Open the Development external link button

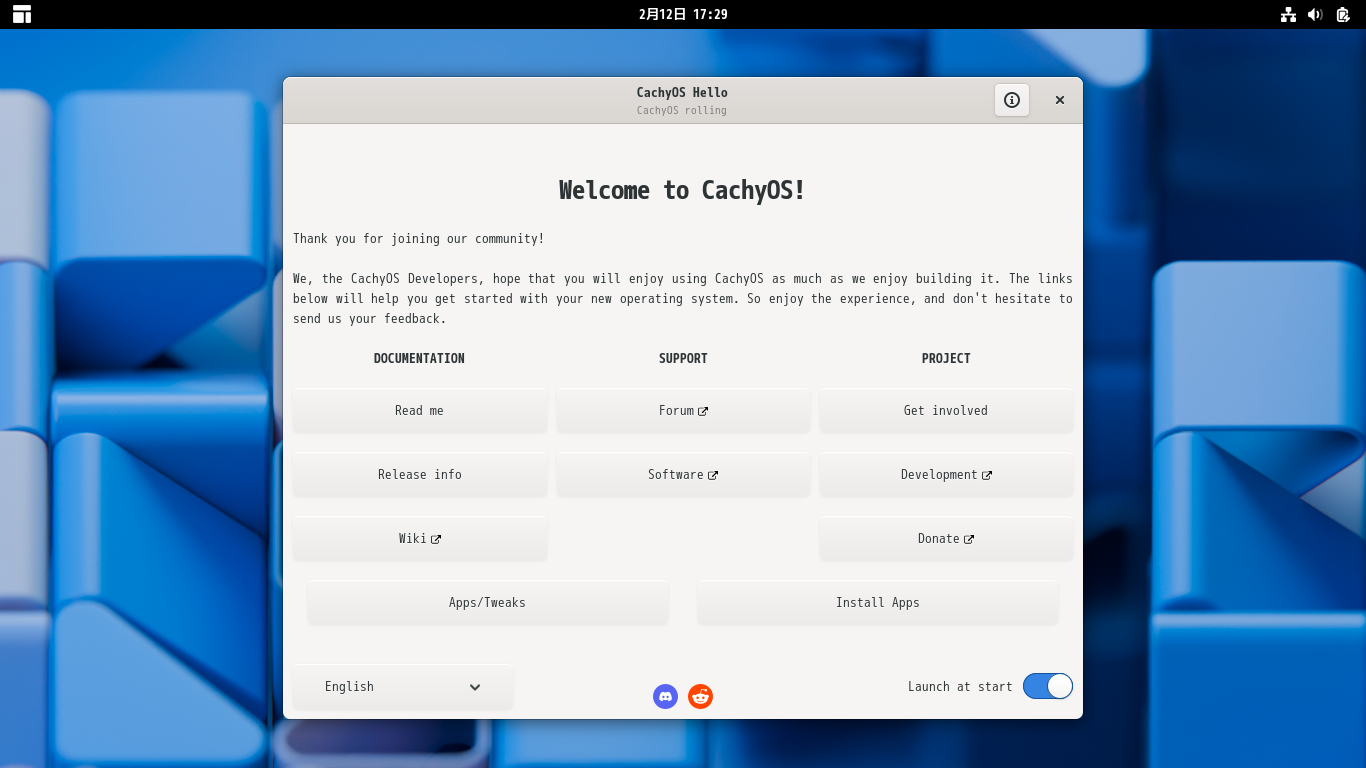[946, 475]
